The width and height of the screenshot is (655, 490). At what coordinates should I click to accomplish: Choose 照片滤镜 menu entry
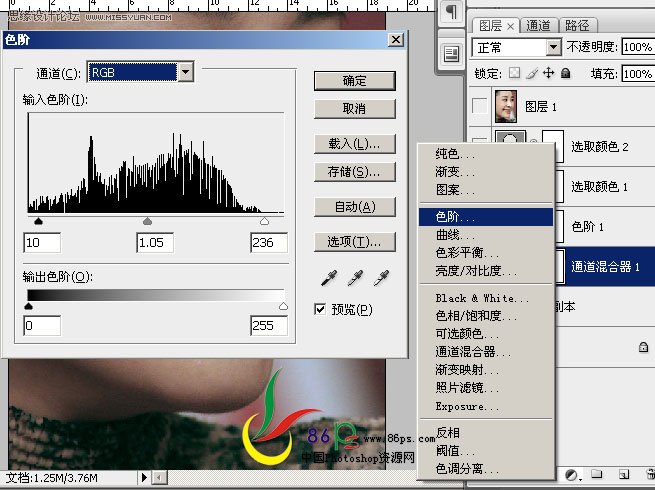coord(486,388)
